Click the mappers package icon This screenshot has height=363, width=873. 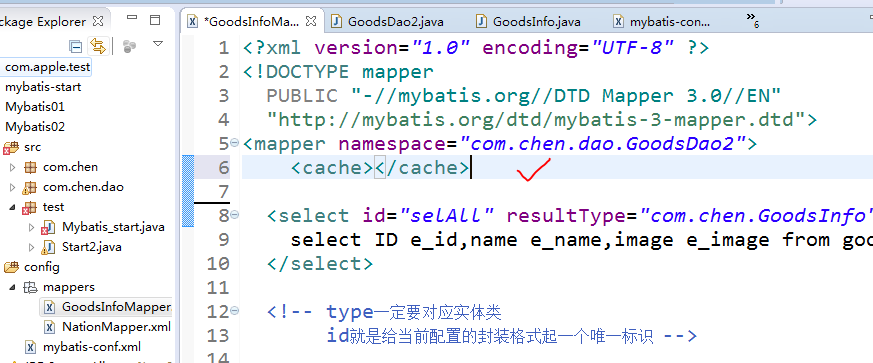coord(30,288)
